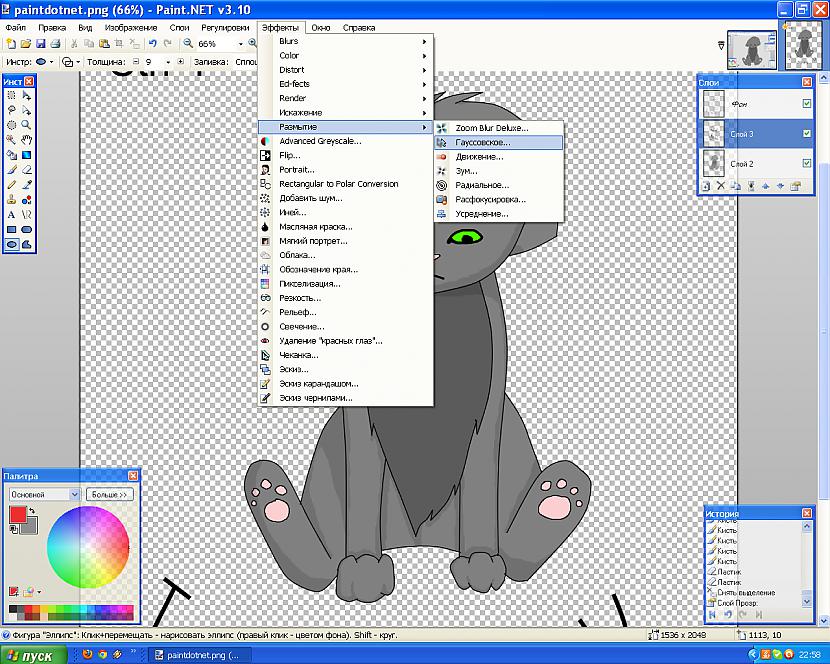Click the Print icon in toolbar
The width and height of the screenshot is (830, 664).
[55, 44]
